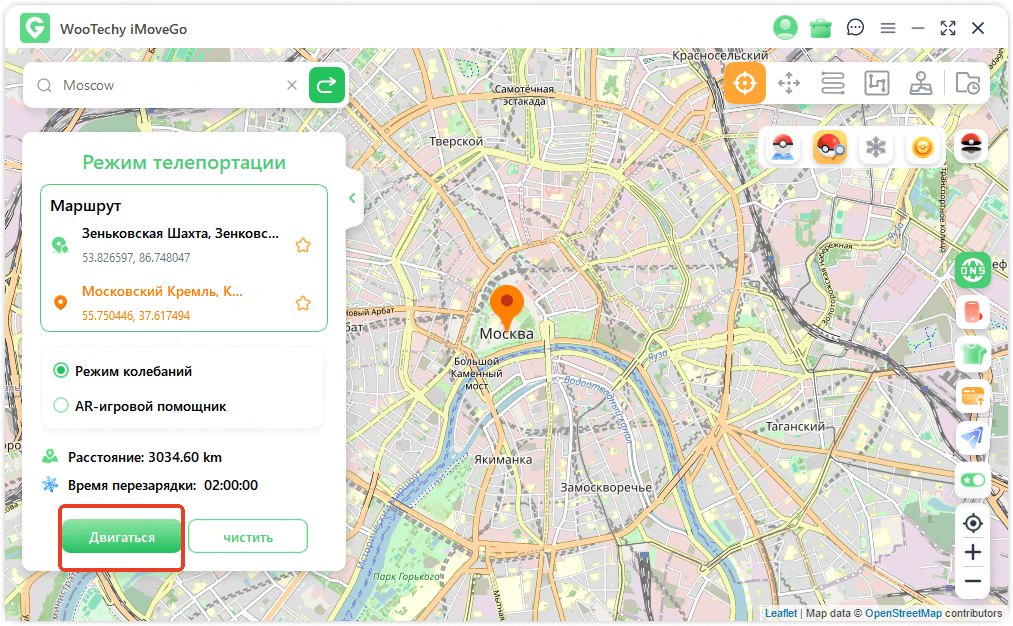Select the Режим колебаний radio option
The height and width of the screenshot is (626, 1013).
pos(61,371)
